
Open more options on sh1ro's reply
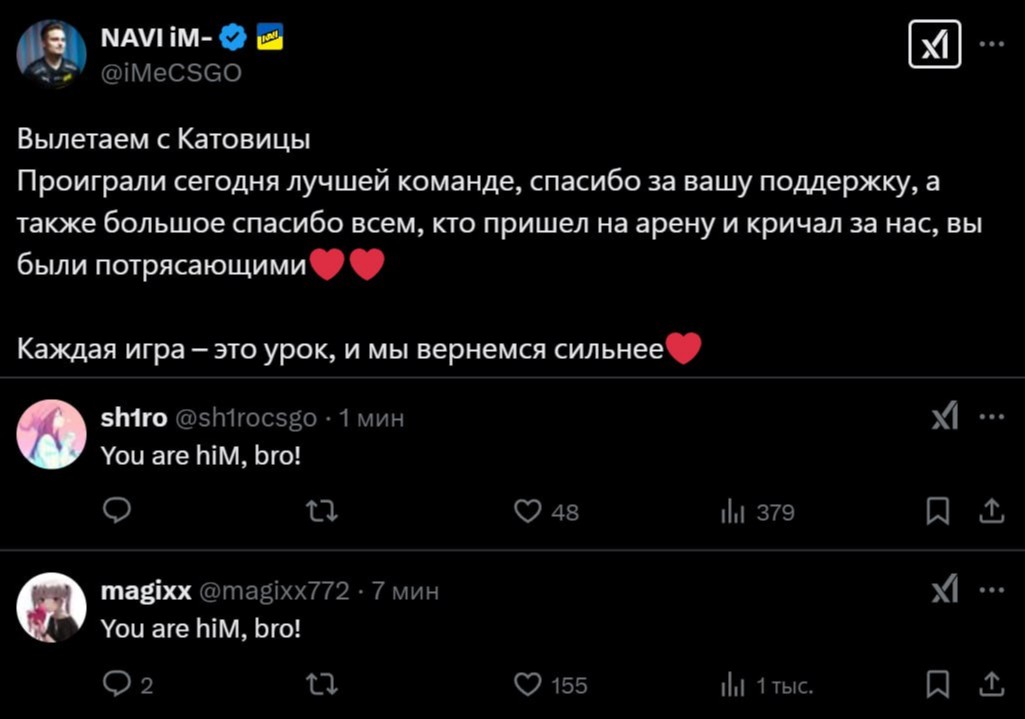tap(991, 416)
